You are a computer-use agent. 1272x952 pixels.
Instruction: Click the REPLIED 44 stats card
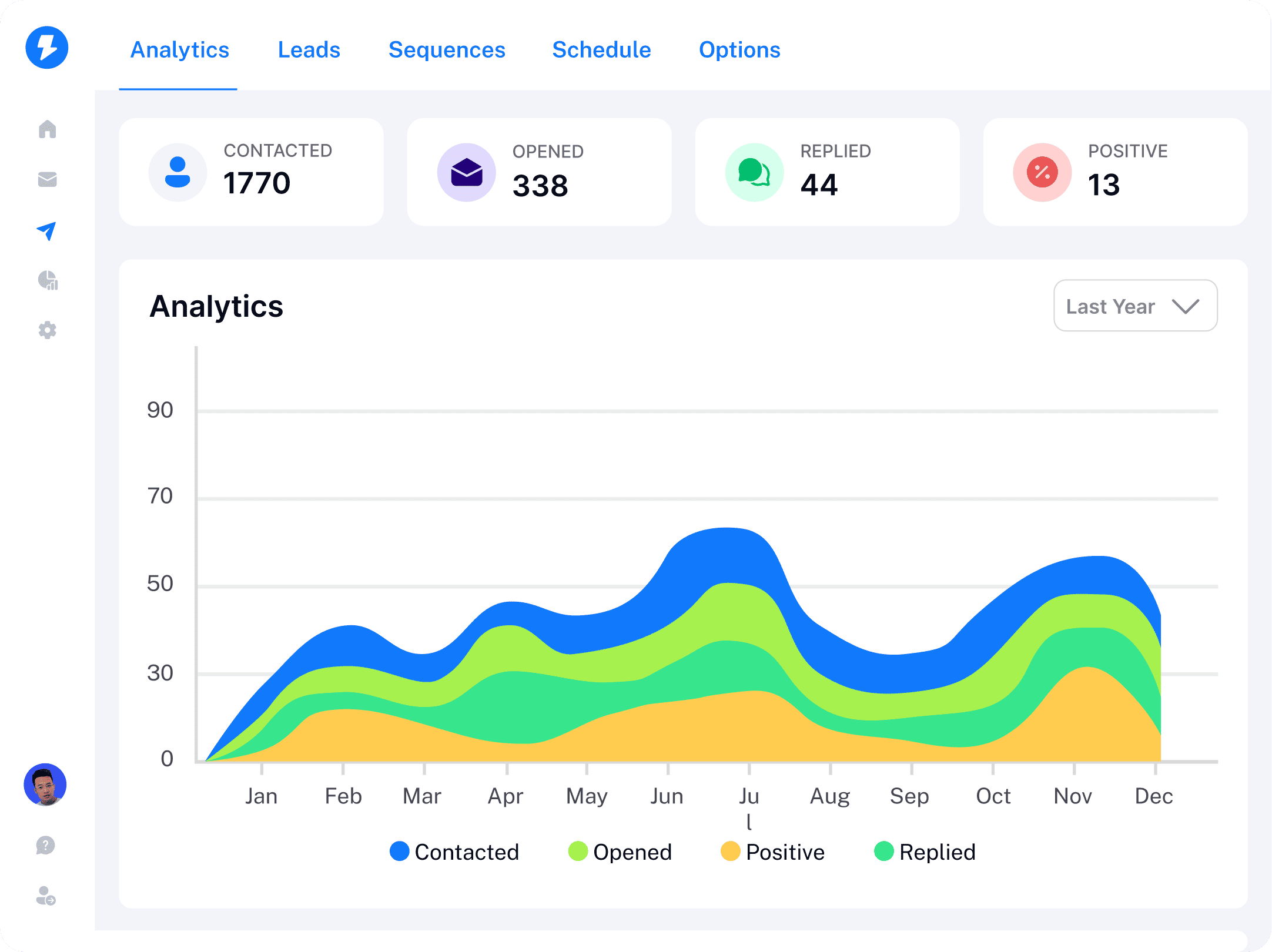[826, 172]
